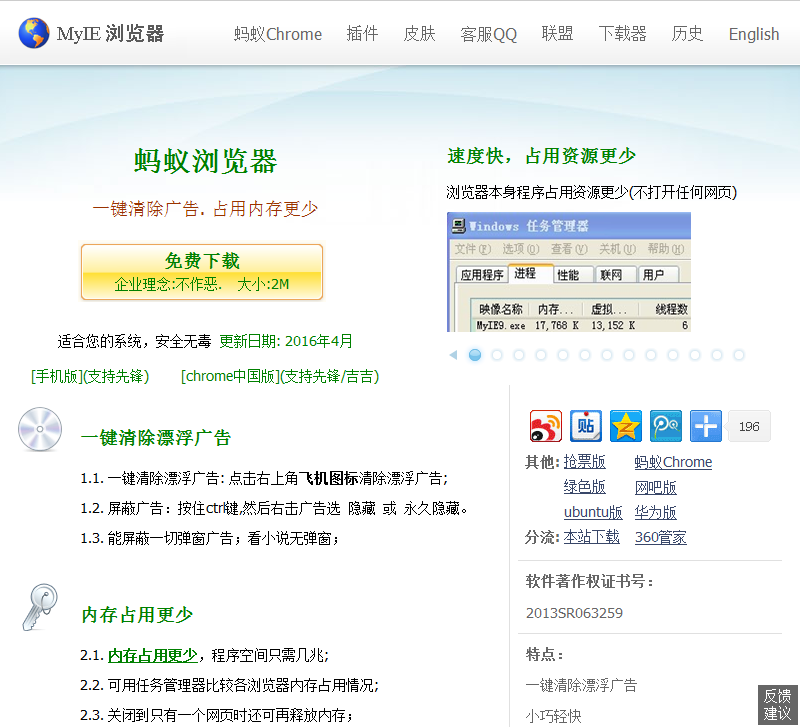Click the 免费下载 download button
This screenshot has height=727, width=800.
[x=202, y=272]
